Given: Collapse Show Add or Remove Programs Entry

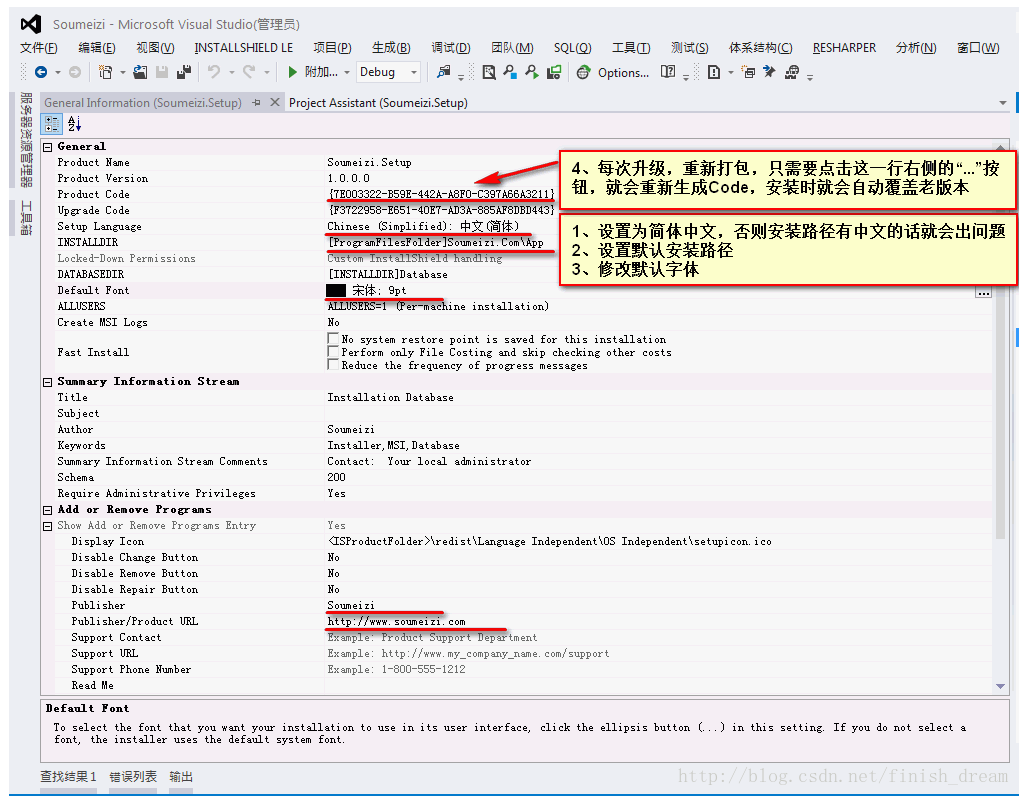Looking at the screenshot, I should (47, 526).
